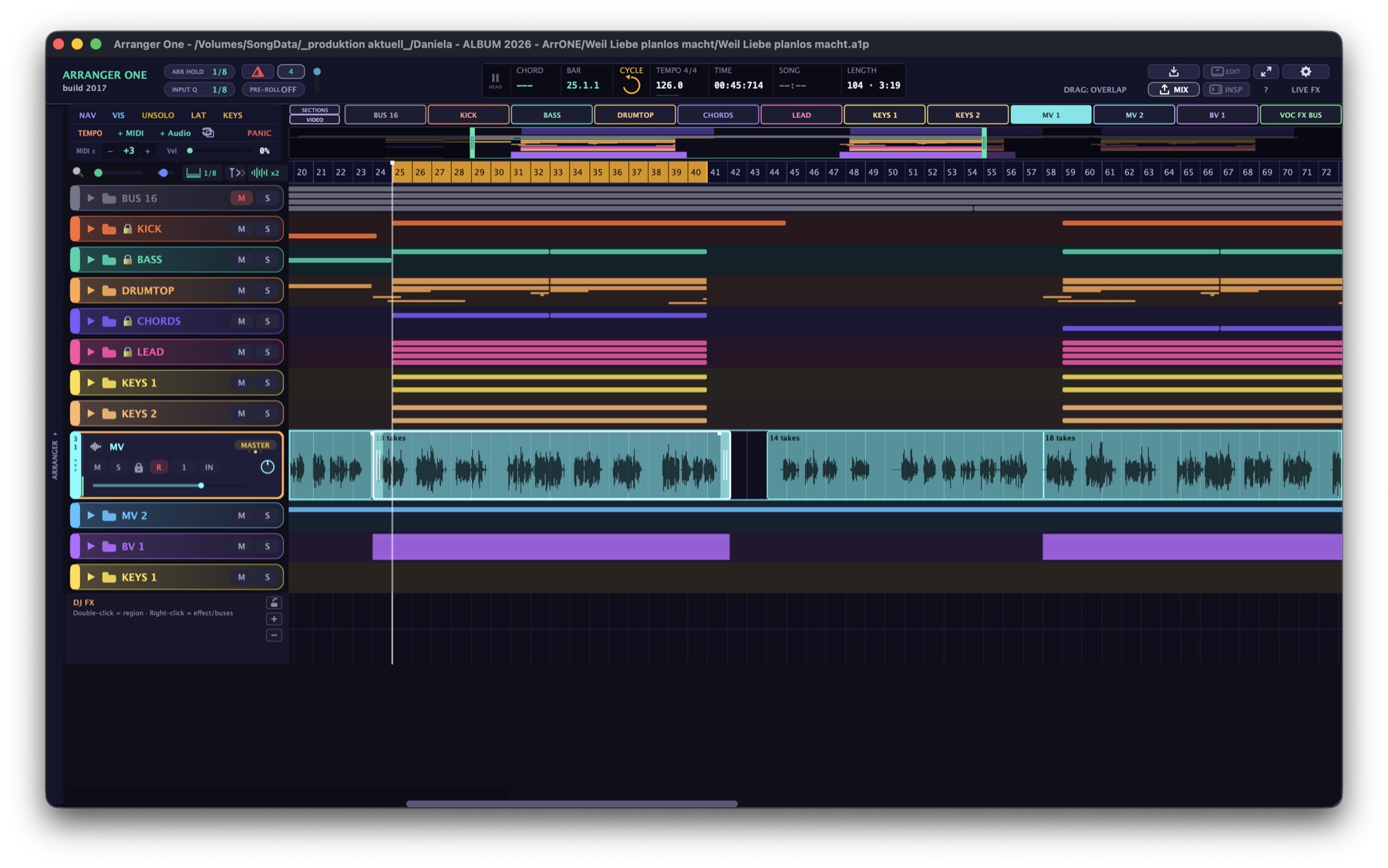Expand the KICK folder track

tap(91, 229)
